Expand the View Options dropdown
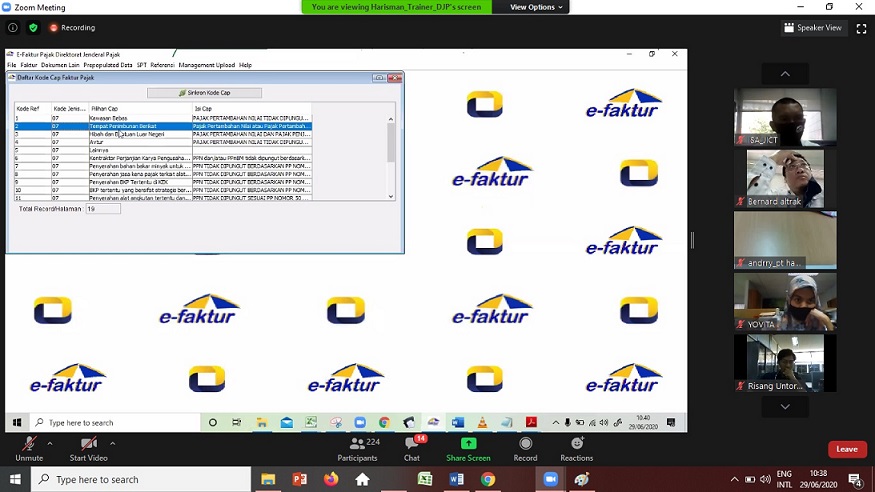875x492 pixels. [x=537, y=7]
